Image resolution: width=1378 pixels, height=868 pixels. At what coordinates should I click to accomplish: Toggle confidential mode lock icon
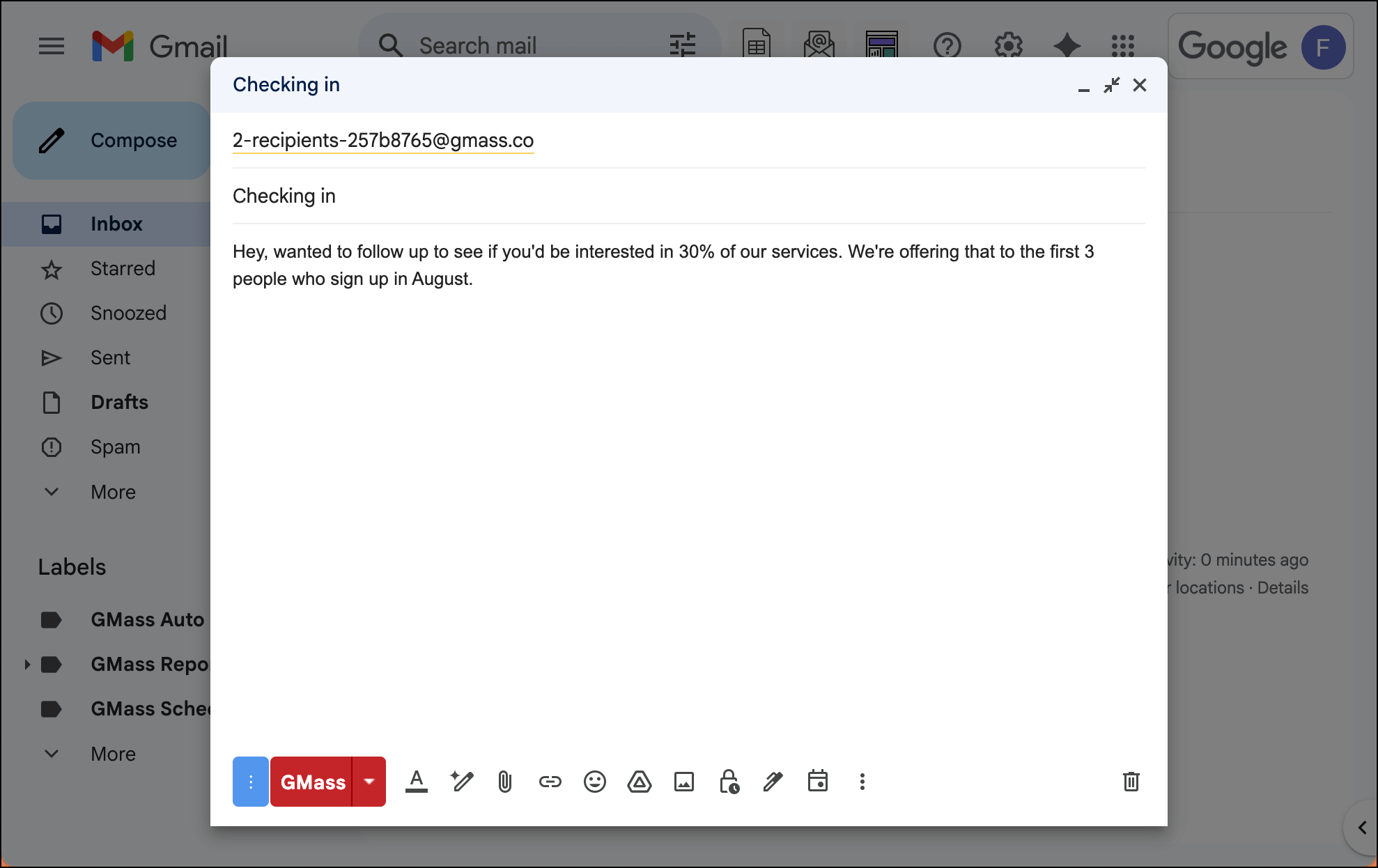click(729, 782)
